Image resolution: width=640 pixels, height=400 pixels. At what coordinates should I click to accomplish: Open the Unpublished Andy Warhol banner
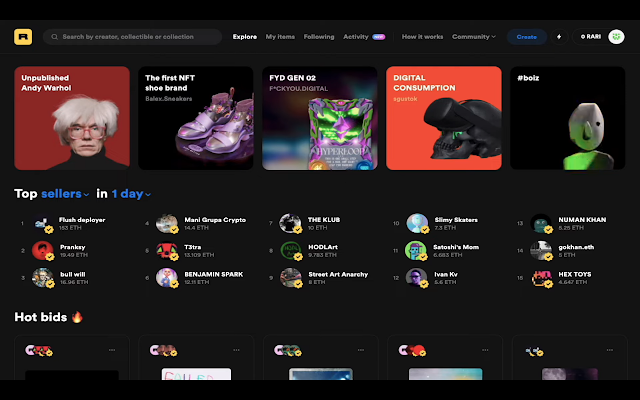click(x=72, y=118)
